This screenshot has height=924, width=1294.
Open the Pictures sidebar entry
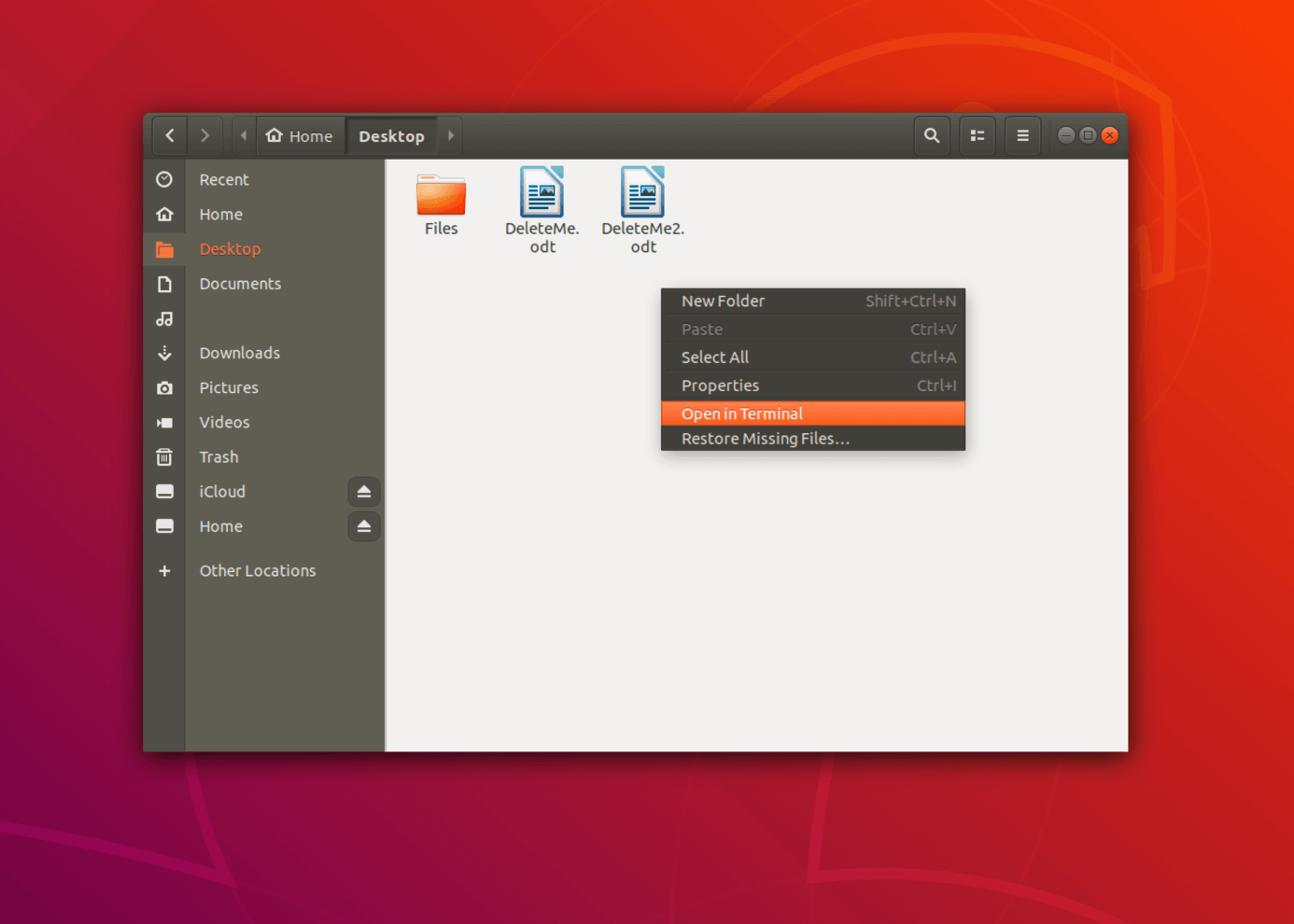click(228, 387)
